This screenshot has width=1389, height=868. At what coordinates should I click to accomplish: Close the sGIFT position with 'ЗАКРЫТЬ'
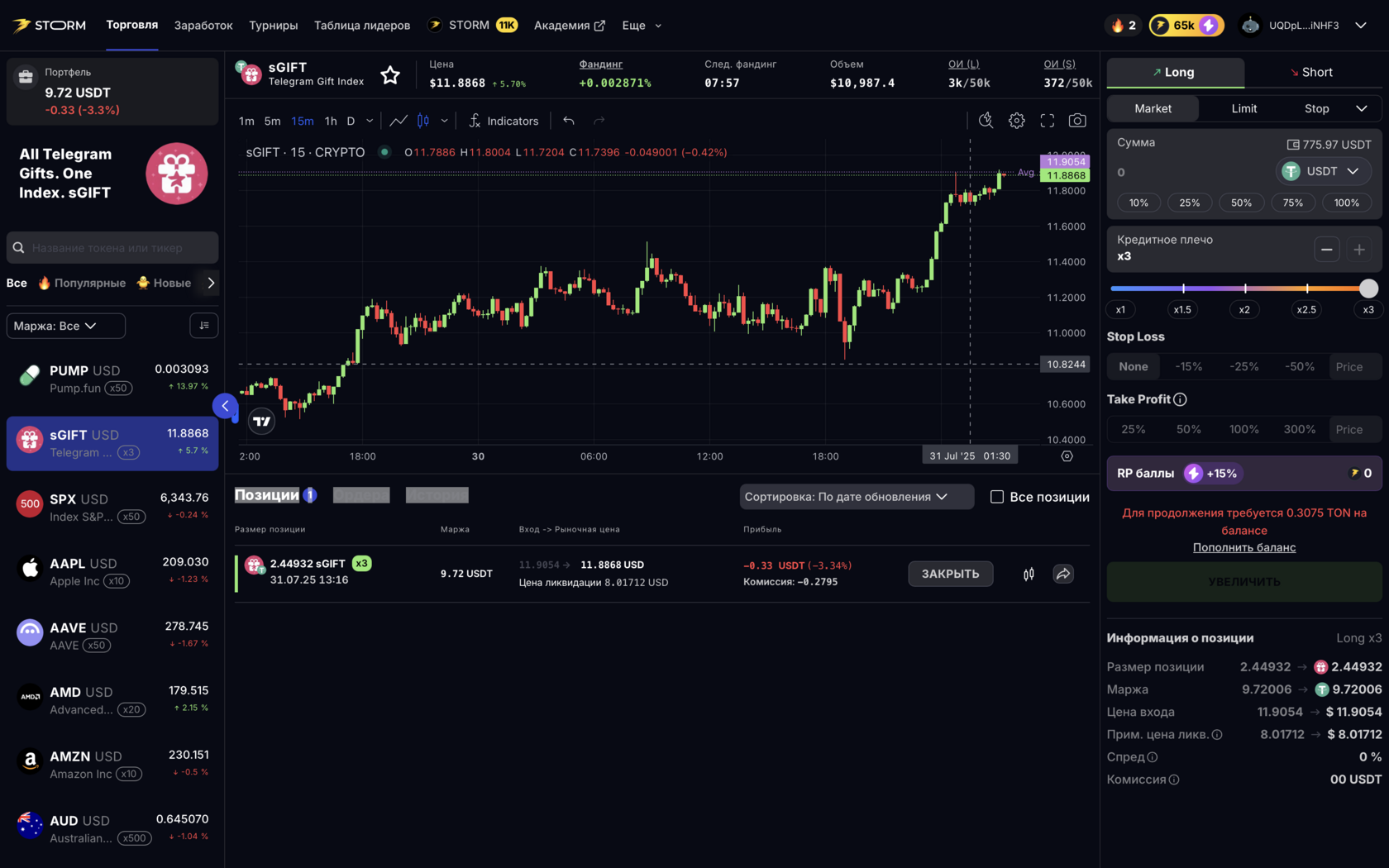[x=951, y=574]
